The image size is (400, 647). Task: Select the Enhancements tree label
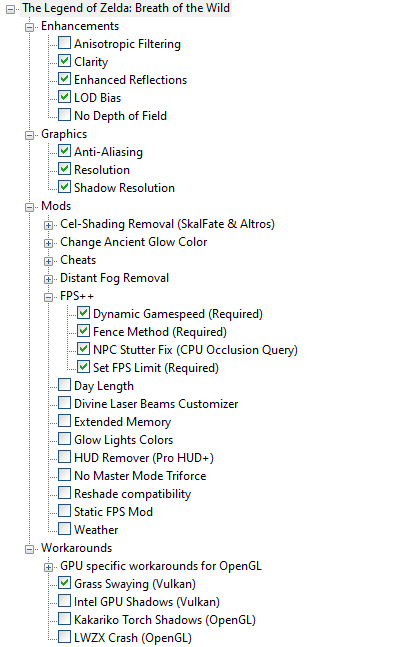80,26
